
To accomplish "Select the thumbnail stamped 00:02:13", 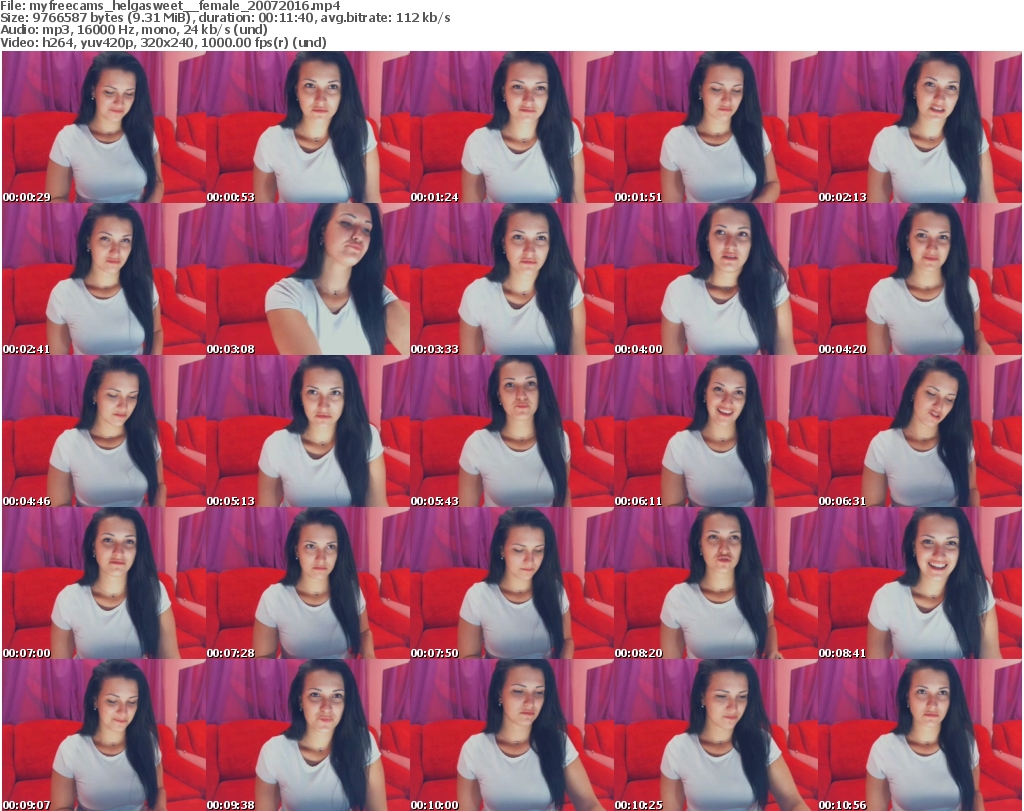I will 920,127.
